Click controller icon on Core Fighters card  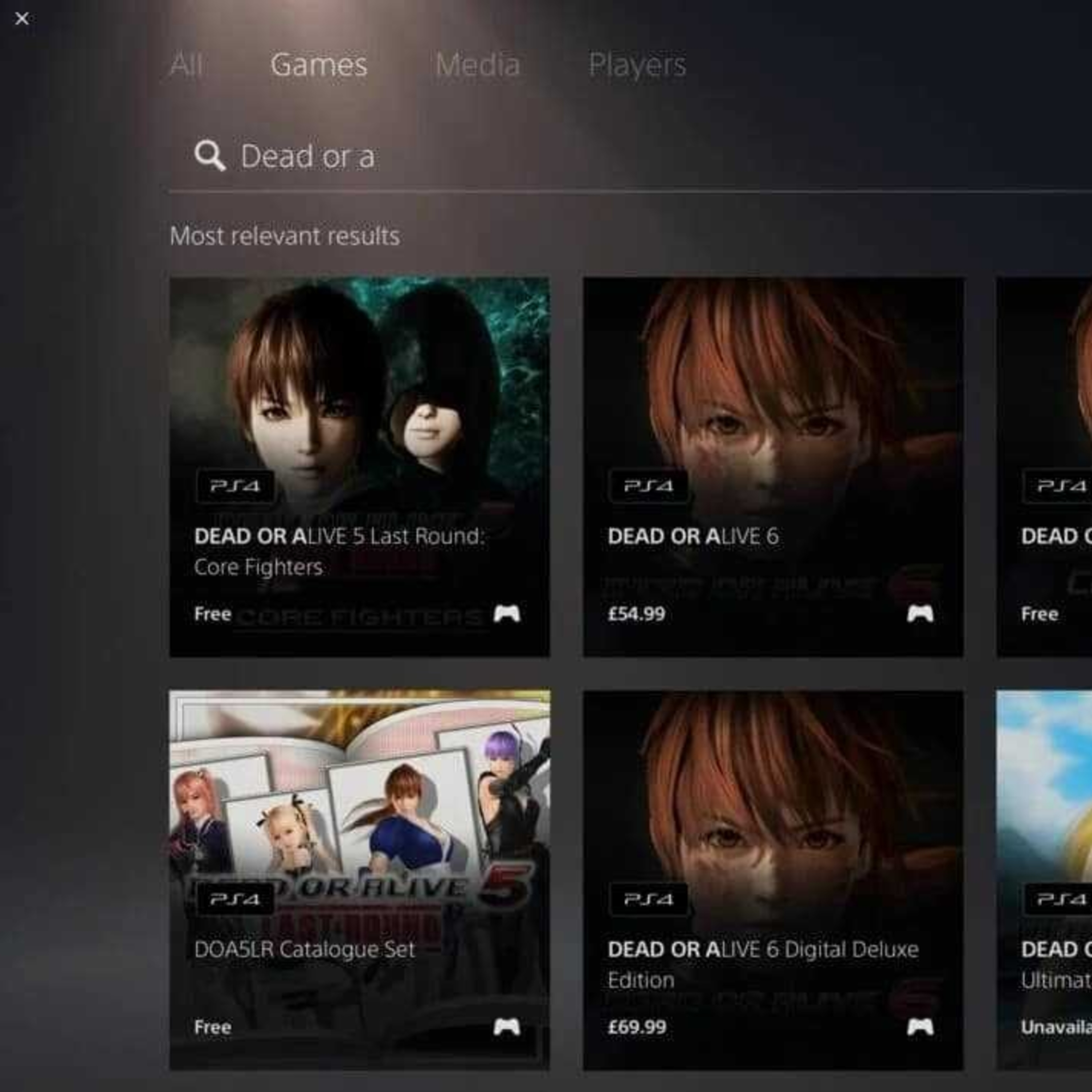507,614
